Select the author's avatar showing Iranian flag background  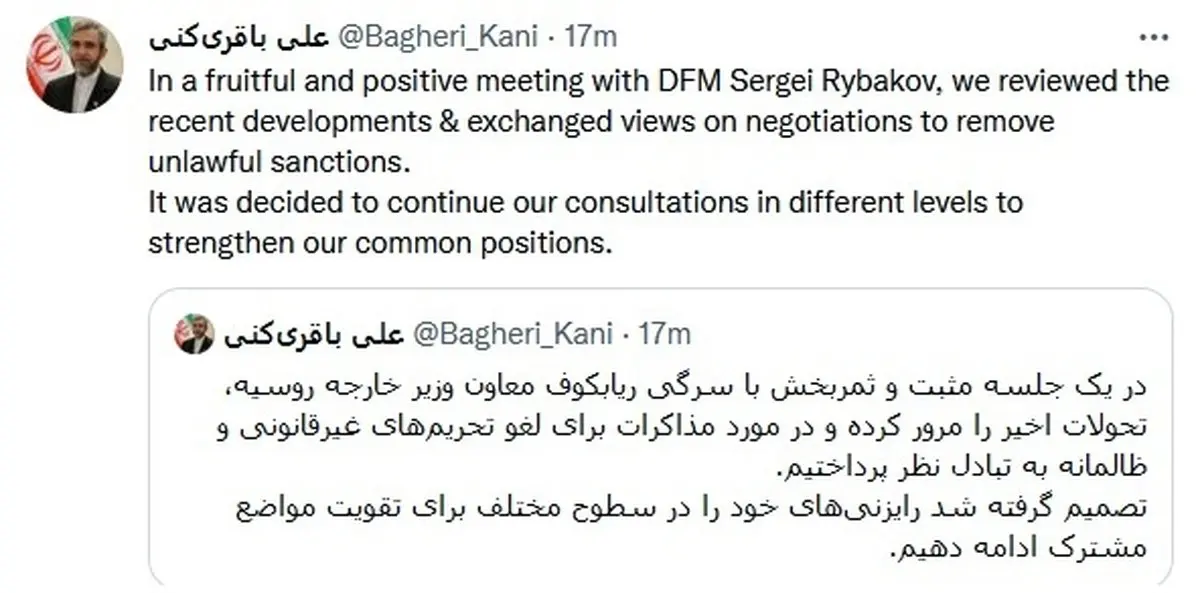[72, 60]
